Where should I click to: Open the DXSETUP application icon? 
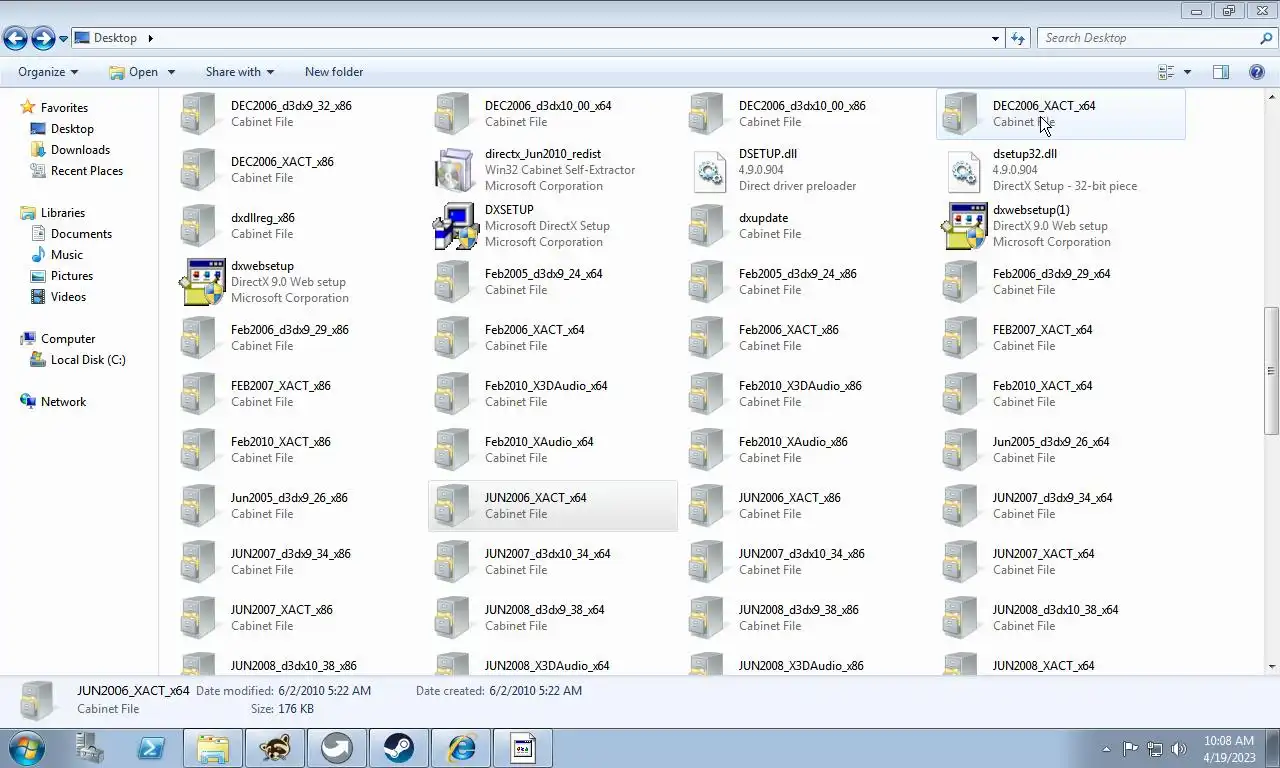(455, 226)
